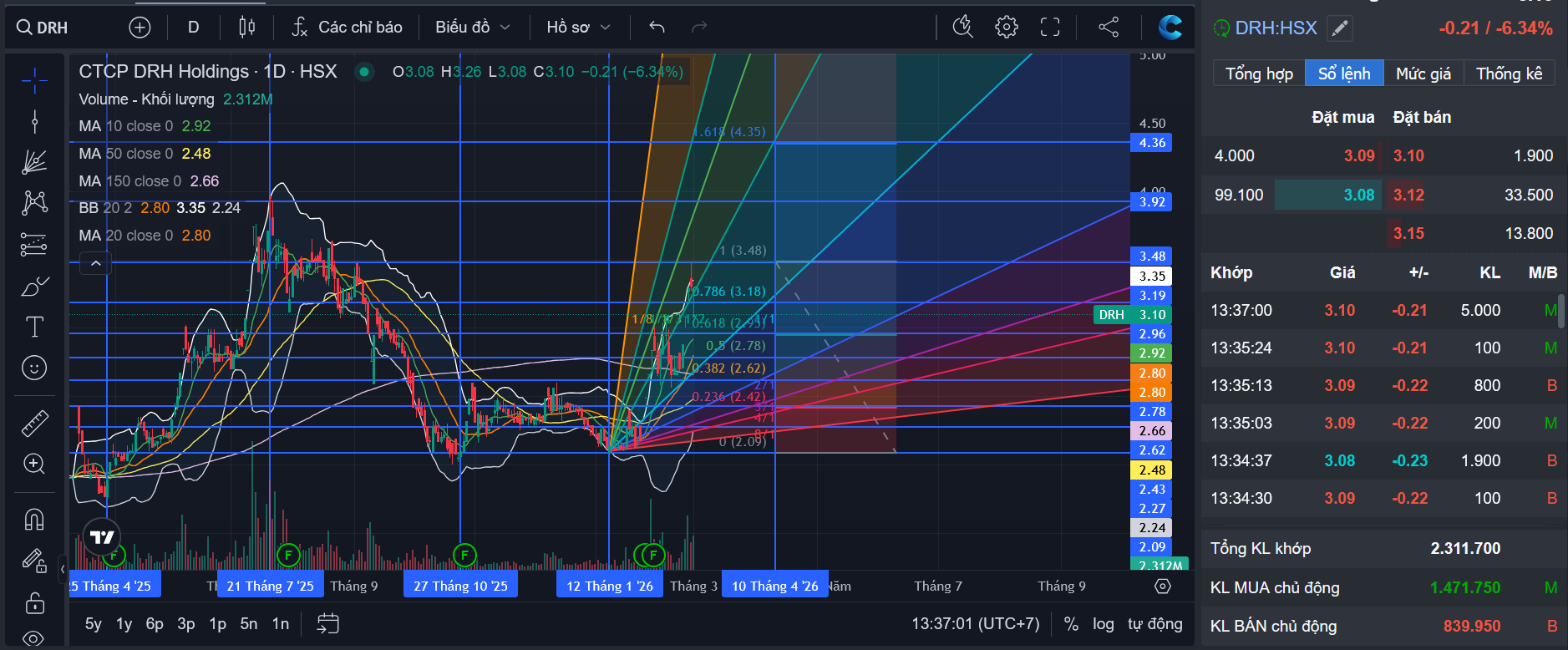The image size is (1568, 650).
Task: Toggle lock all drawing tools
Action: 34,602
